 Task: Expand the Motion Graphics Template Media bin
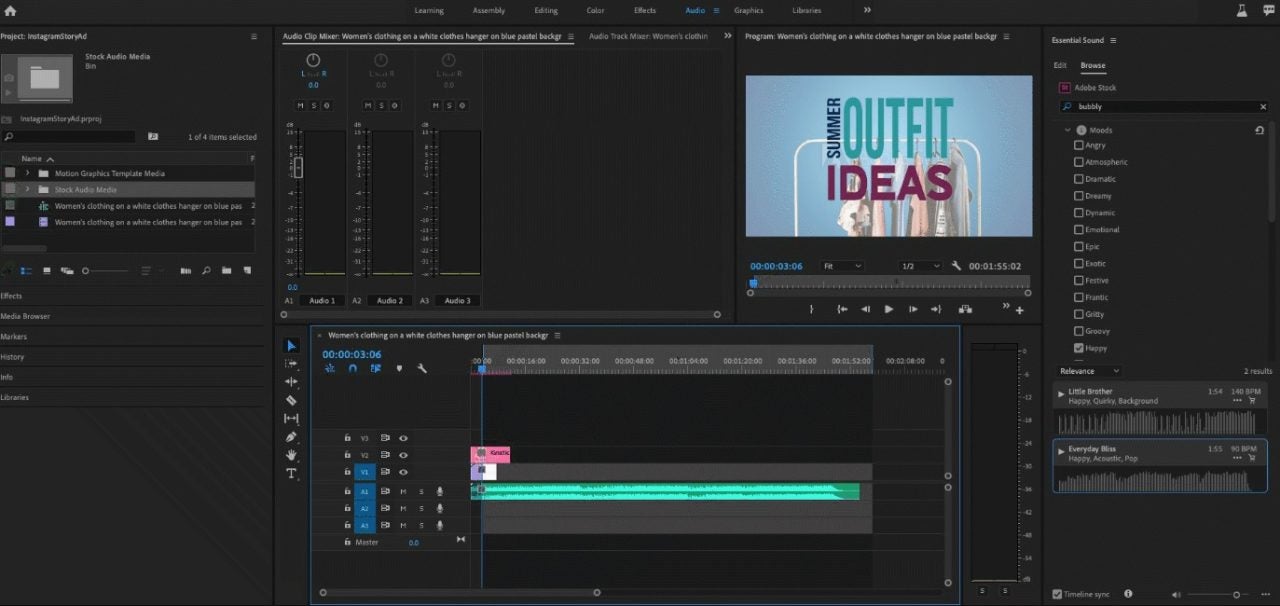28,173
